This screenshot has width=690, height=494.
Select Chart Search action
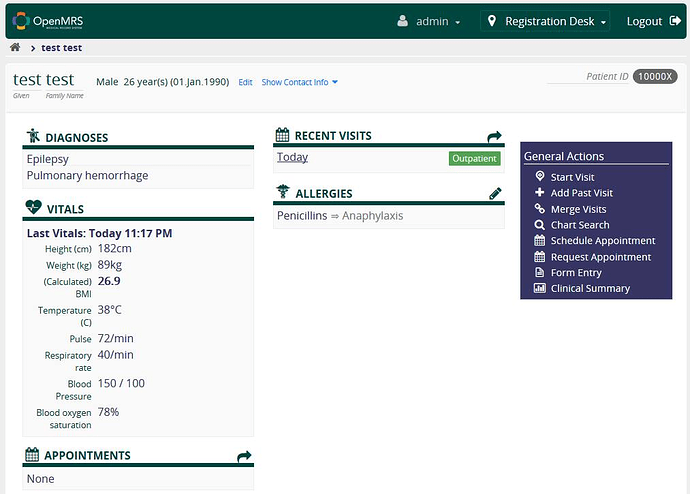coord(580,225)
